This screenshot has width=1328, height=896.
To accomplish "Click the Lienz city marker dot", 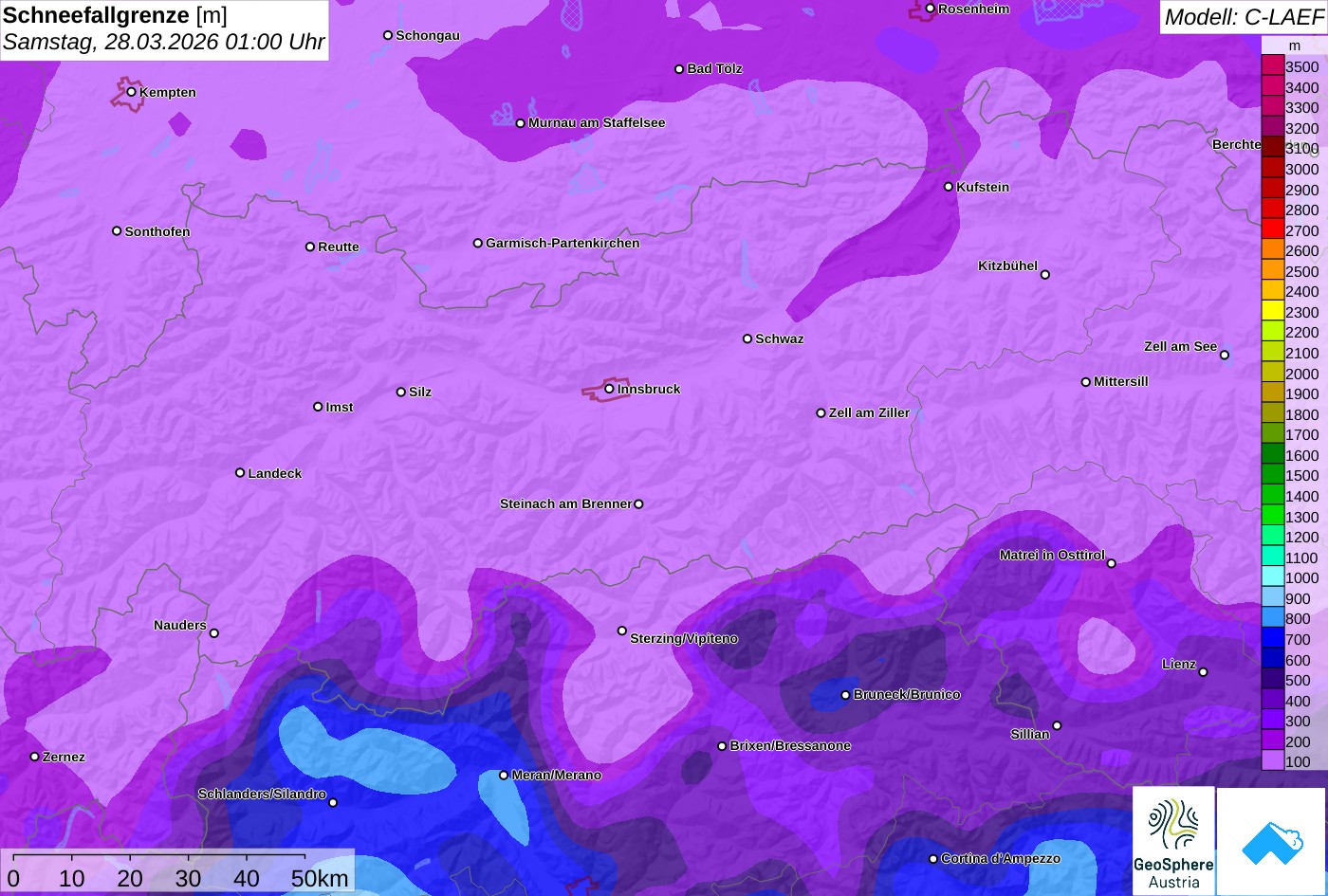I will pos(1203,672).
